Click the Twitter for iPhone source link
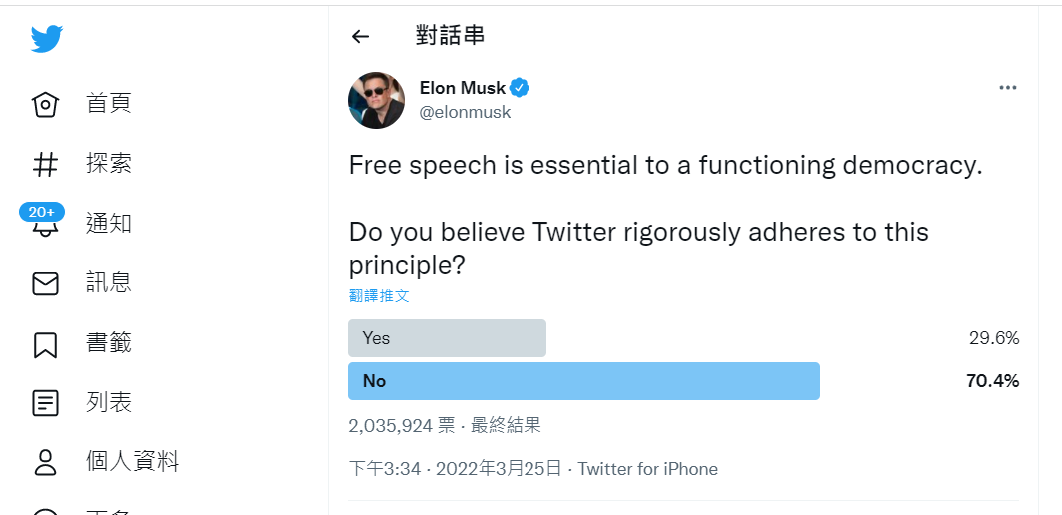The height and width of the screenshot is (515, 1062). pyautogui.click(x=647, y=469)
